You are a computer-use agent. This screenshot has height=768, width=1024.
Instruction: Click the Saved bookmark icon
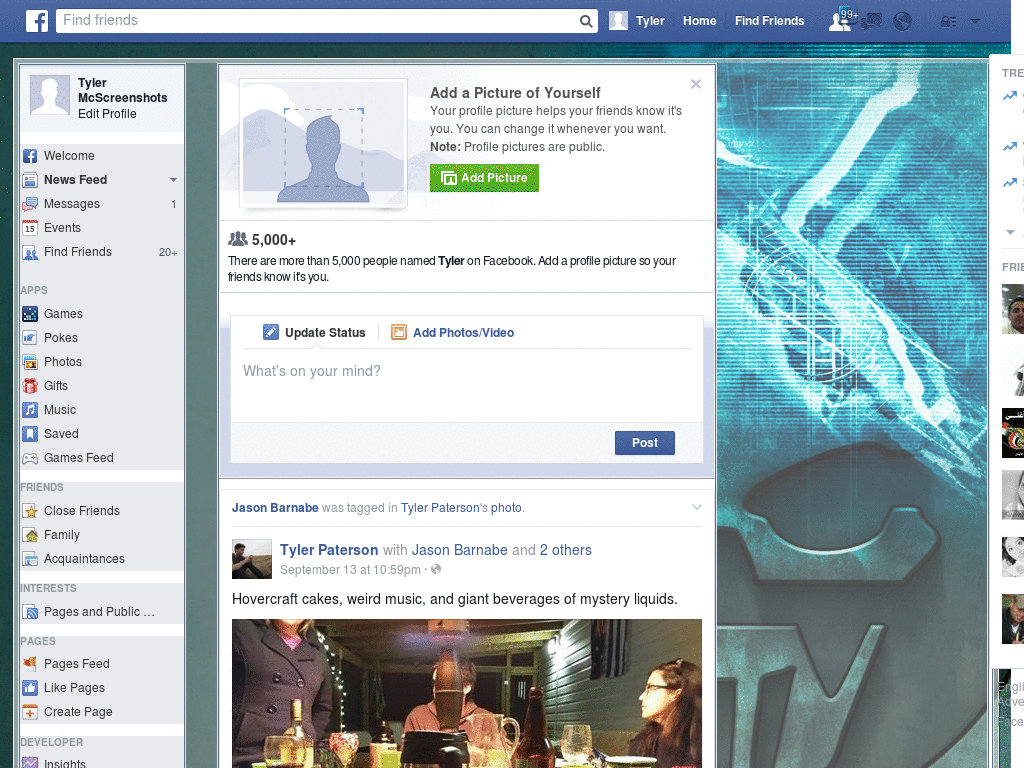(x=30, y=434)
